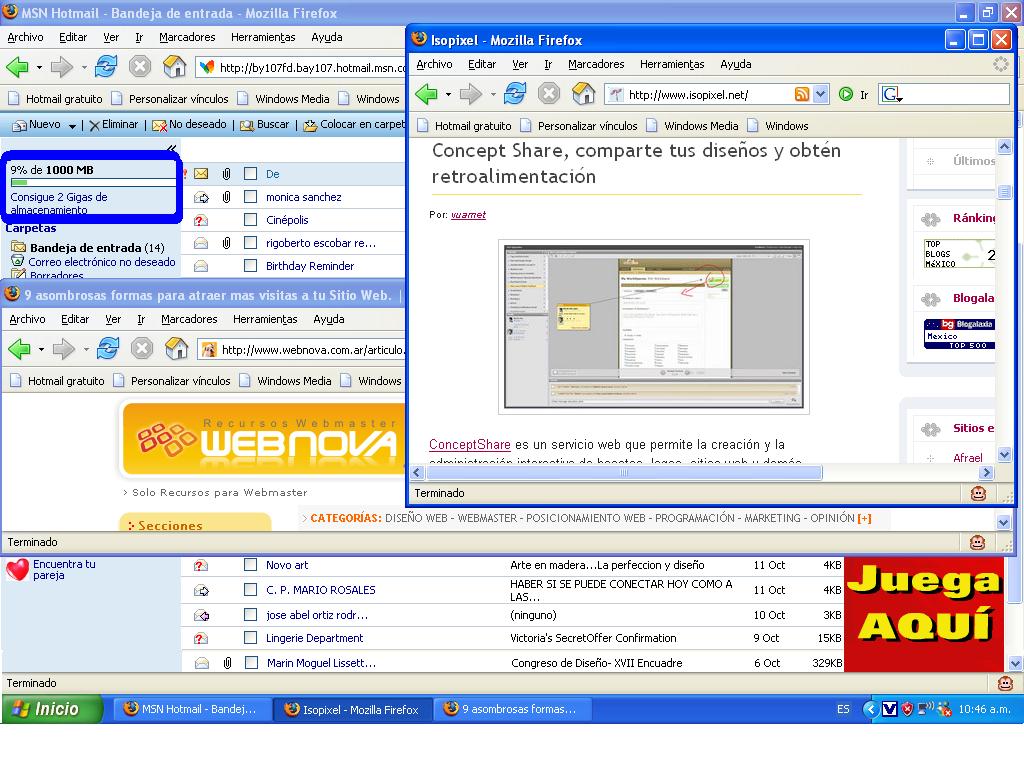Click the forward arrow in Webnova window
This screenshot has height=768, width=1024.
coord(64,349)
